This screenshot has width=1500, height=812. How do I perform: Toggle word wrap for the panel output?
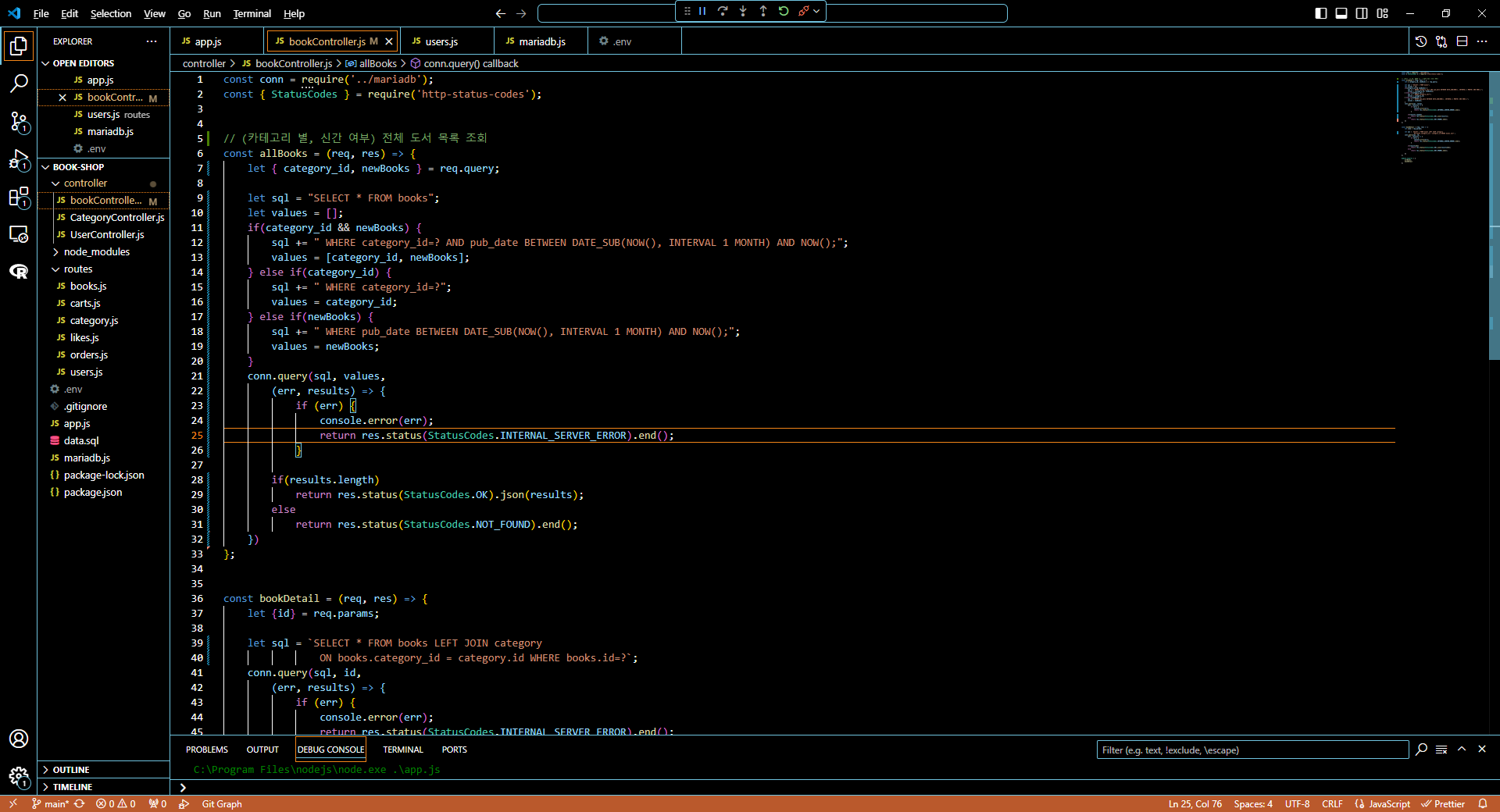click(1441, 750)
